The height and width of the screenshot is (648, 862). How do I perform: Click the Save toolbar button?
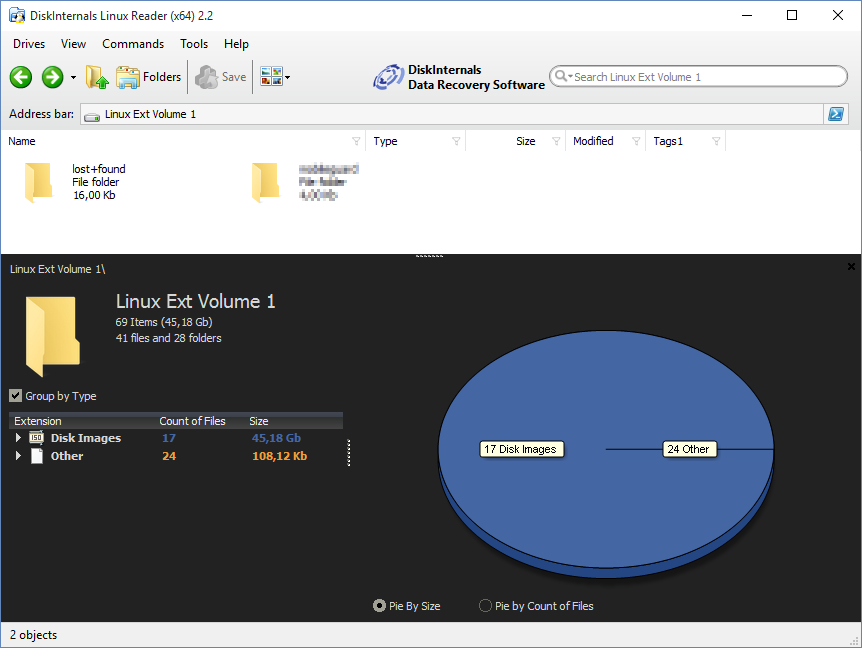click(220, 77)
